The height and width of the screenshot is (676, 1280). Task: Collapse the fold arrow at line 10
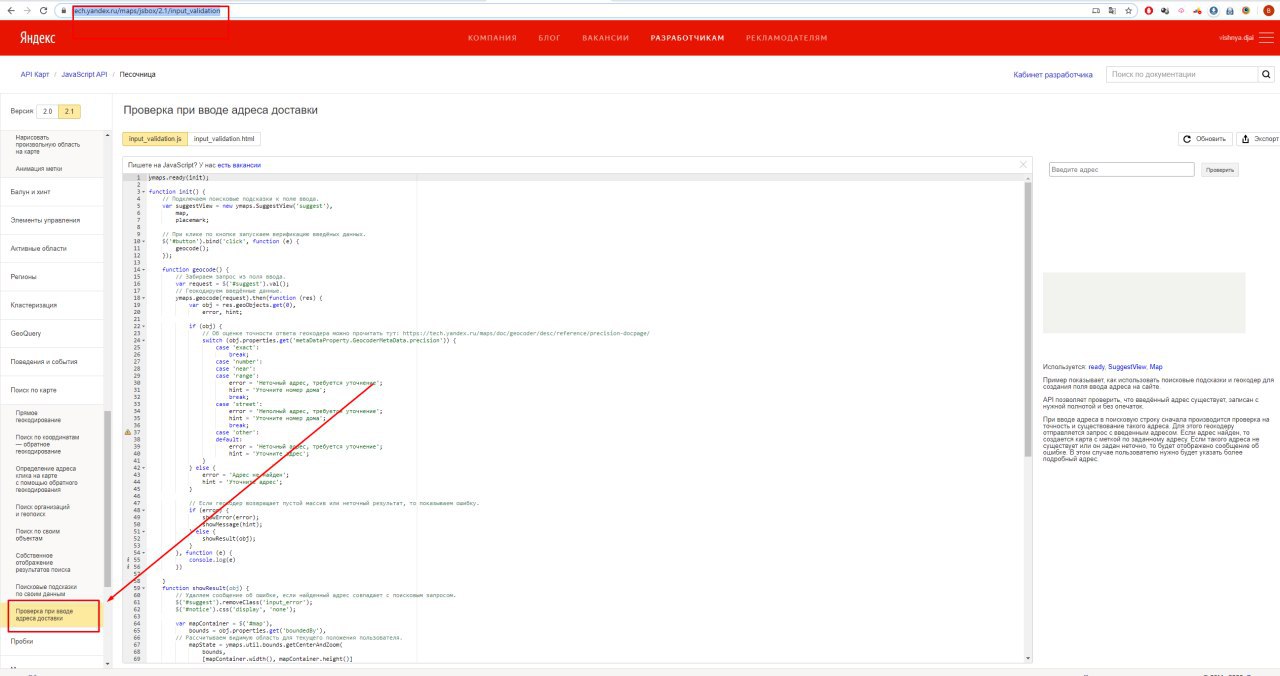pyautogui.click(x=143, y=241)
